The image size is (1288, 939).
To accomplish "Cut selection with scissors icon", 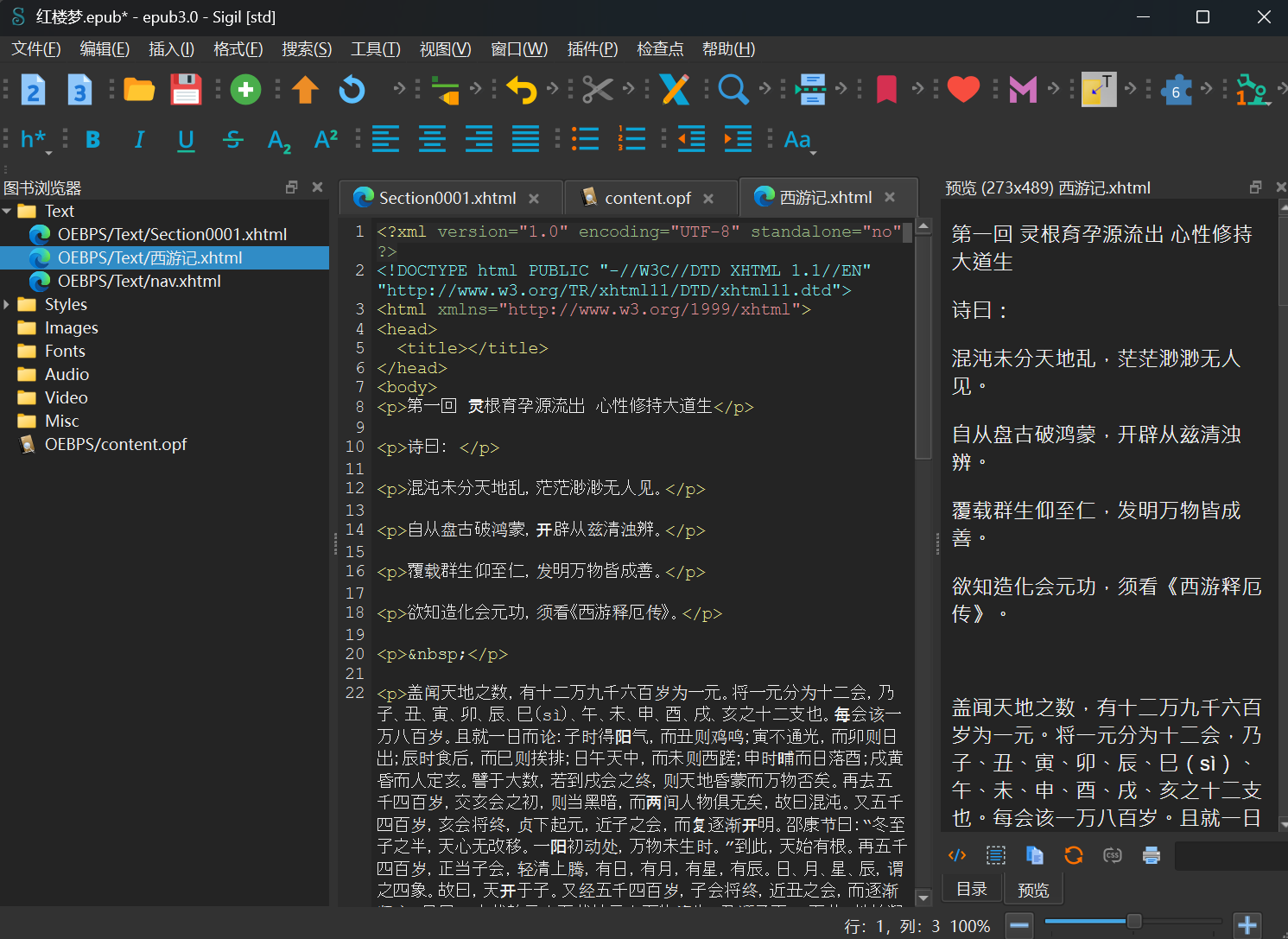I will pyautogui.click(x=597, y=89).
